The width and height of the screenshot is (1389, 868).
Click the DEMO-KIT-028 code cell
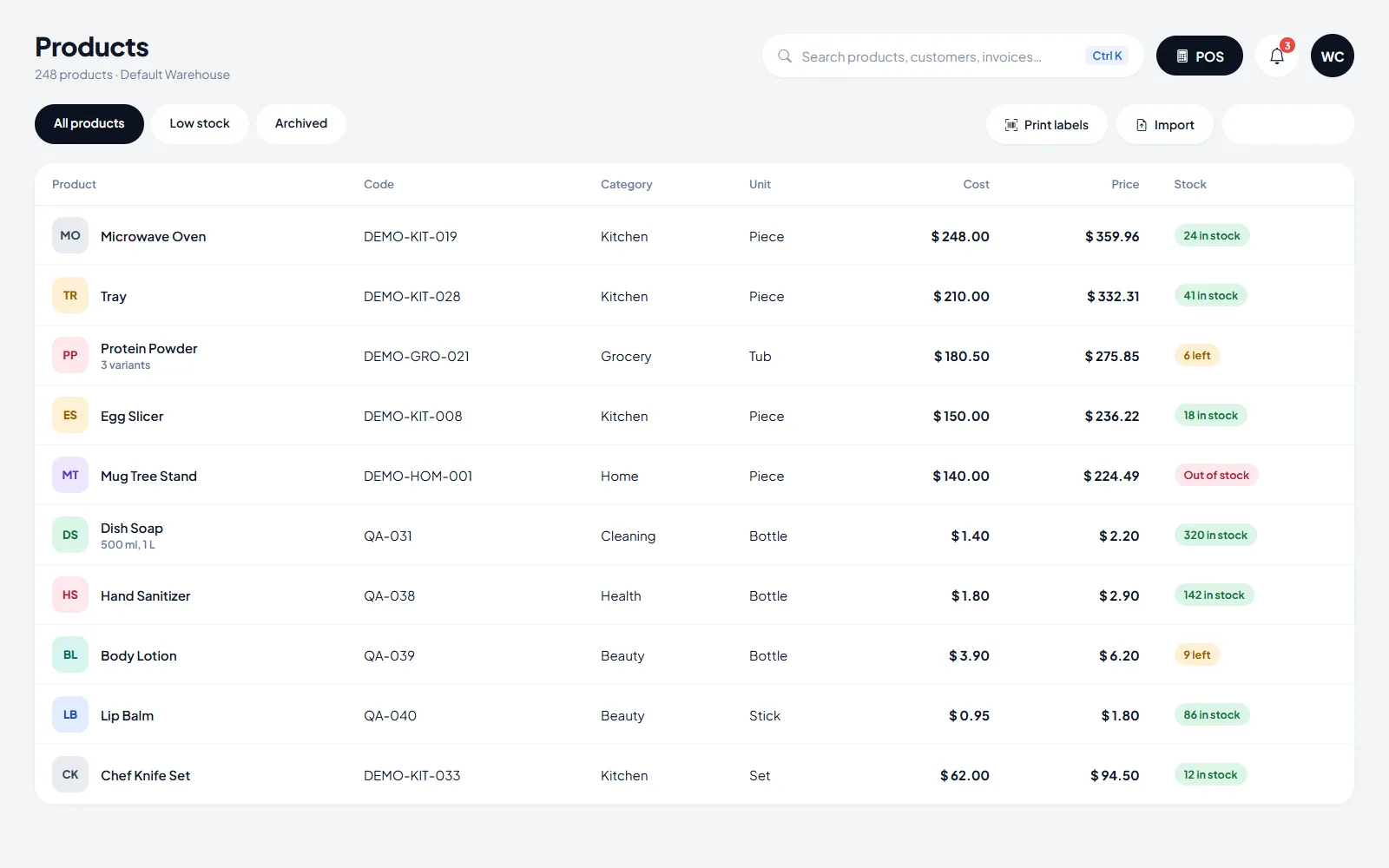[x=412, y=296]
